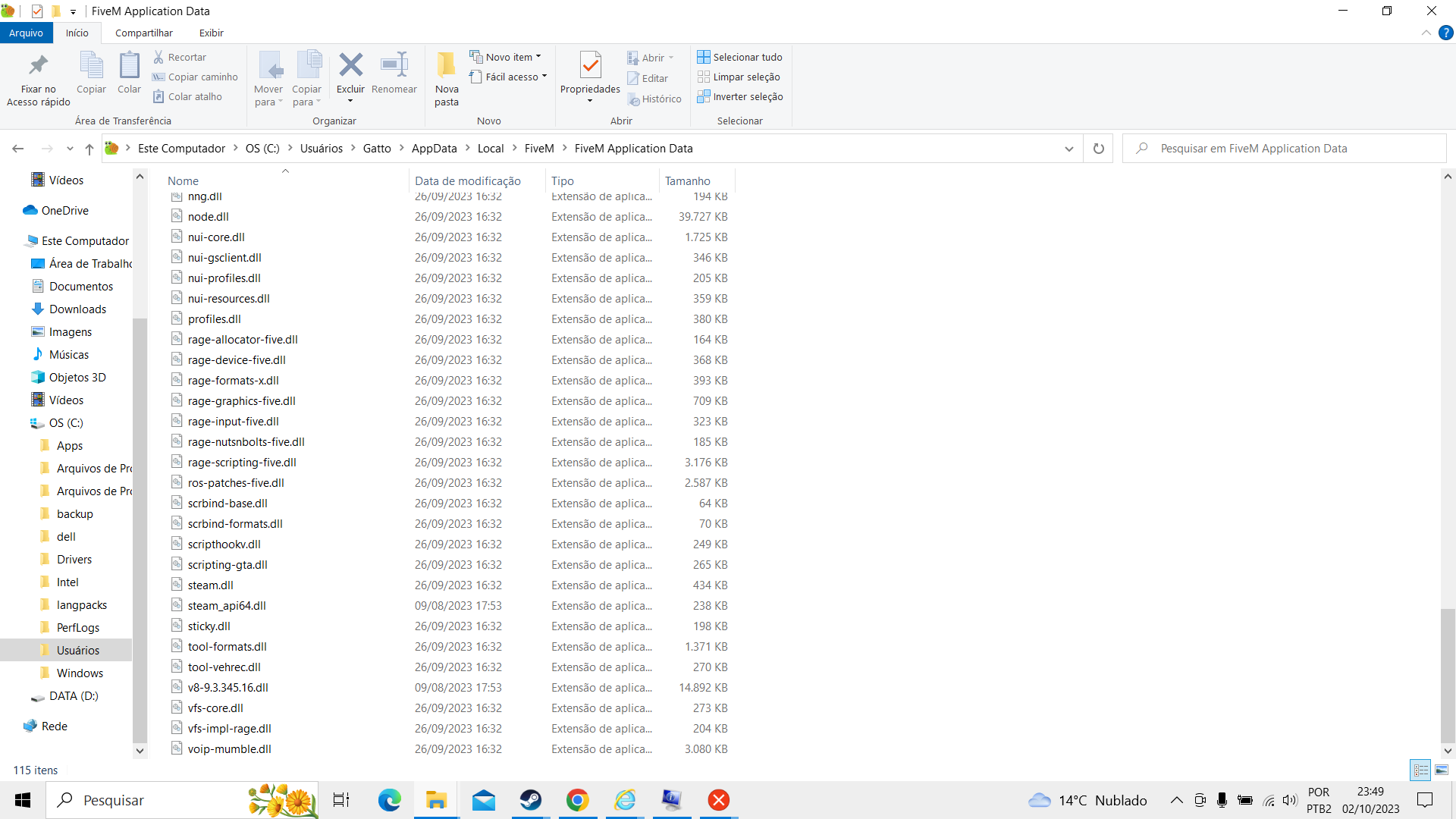Switch to details view layout icon
The image size is (1456, 819).
click(1420, 770)
